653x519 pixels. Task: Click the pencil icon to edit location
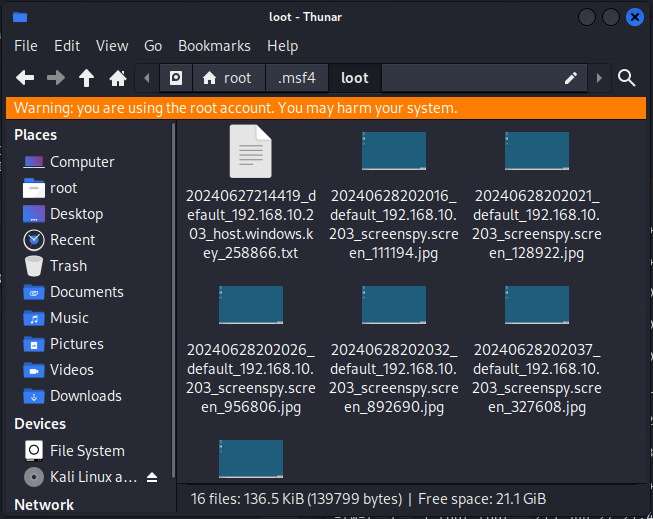[571, 78]
